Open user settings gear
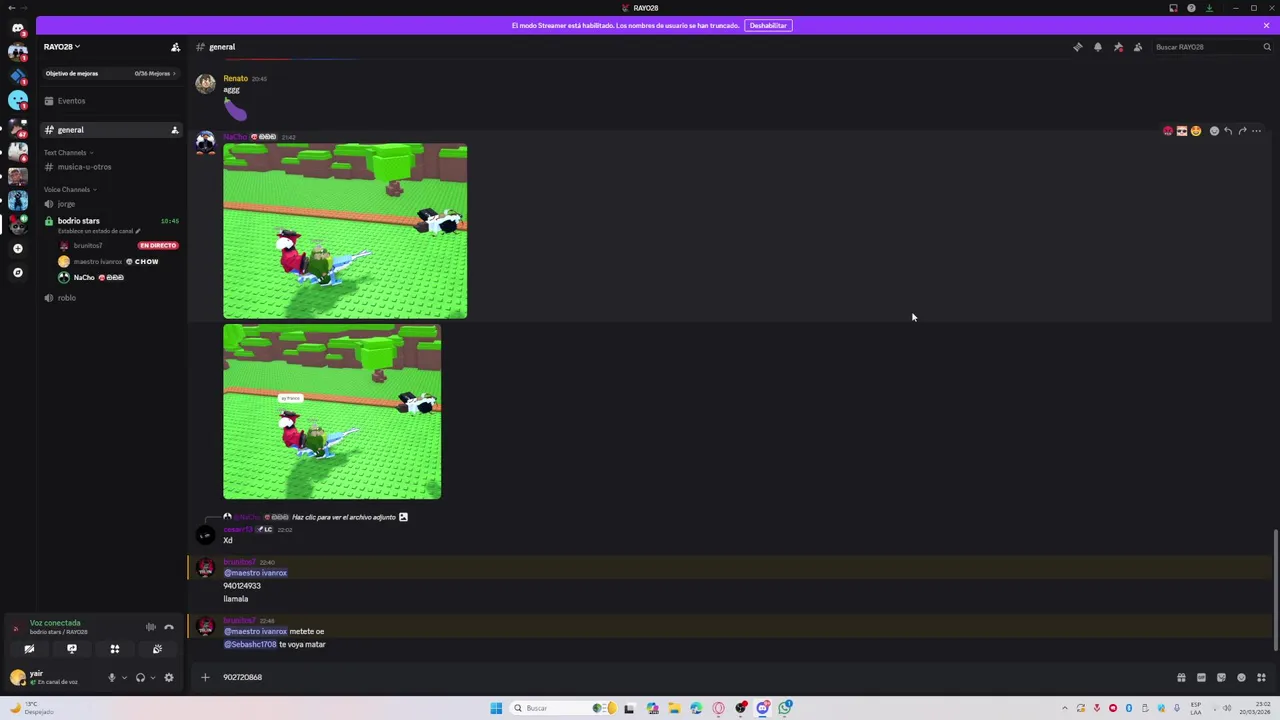 [x=168, y=677]
